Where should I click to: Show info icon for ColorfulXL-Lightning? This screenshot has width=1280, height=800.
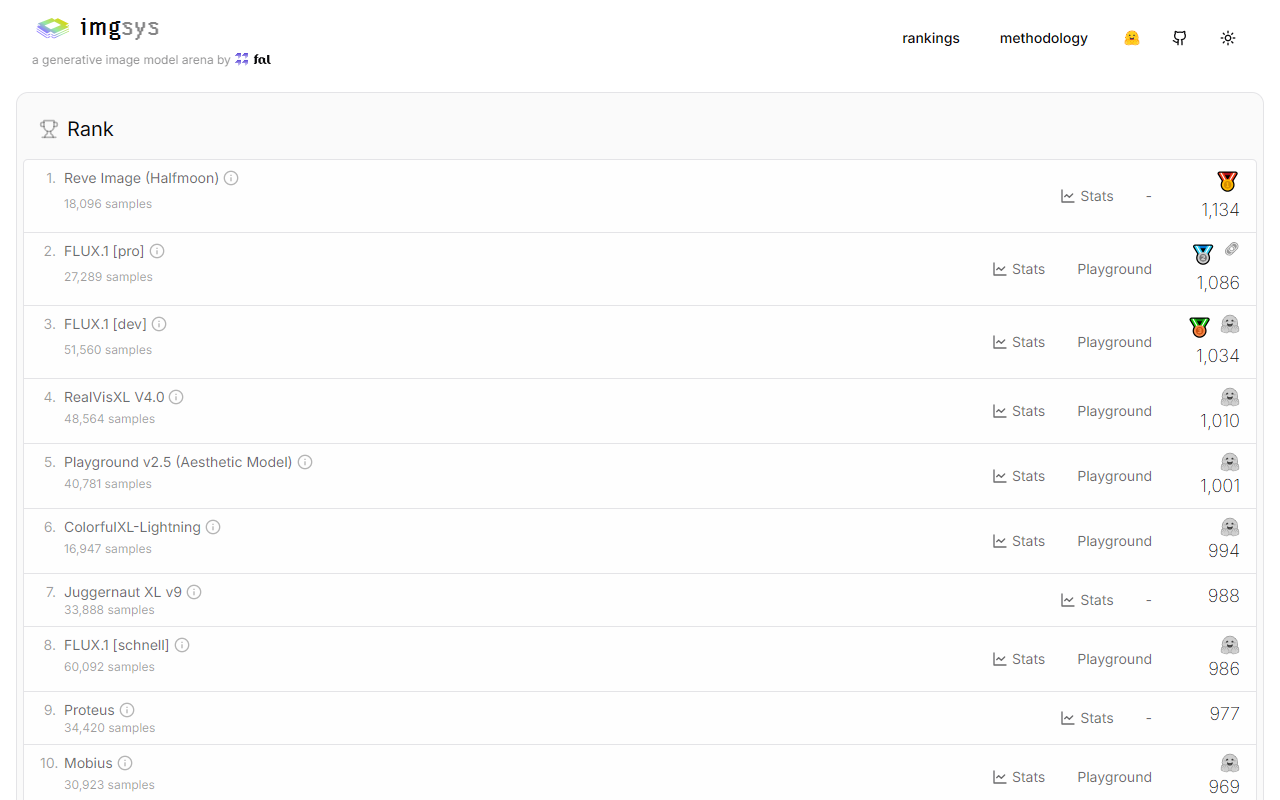213,527
